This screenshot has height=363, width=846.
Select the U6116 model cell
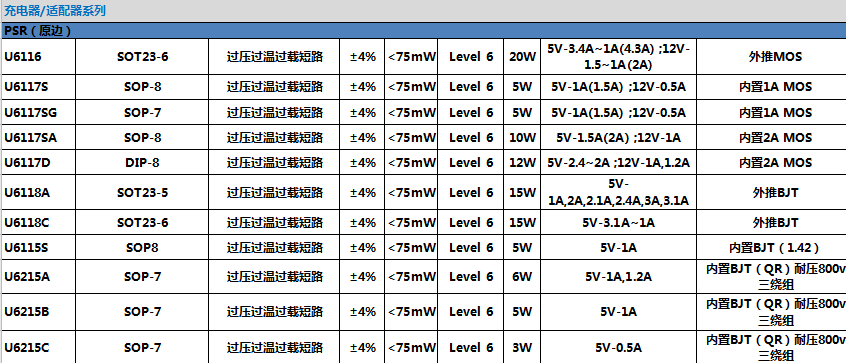tap(38, 57)
